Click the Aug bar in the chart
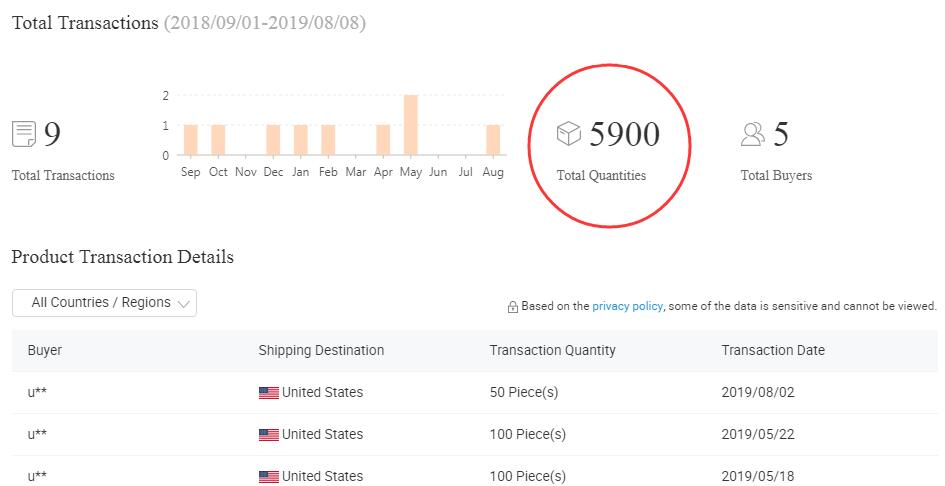 [x=493, y=140]
